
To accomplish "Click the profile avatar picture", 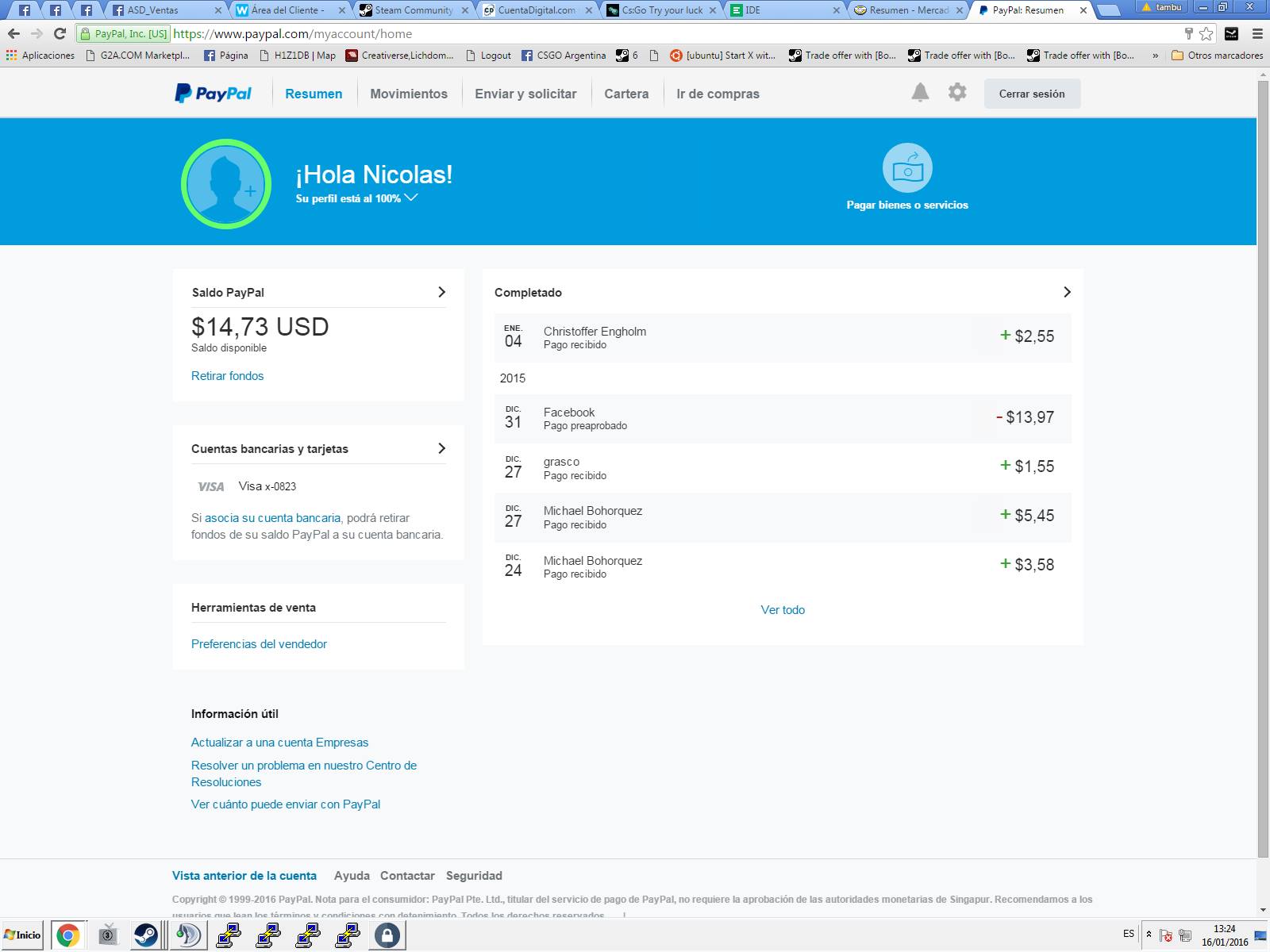I will pos(226,184).
